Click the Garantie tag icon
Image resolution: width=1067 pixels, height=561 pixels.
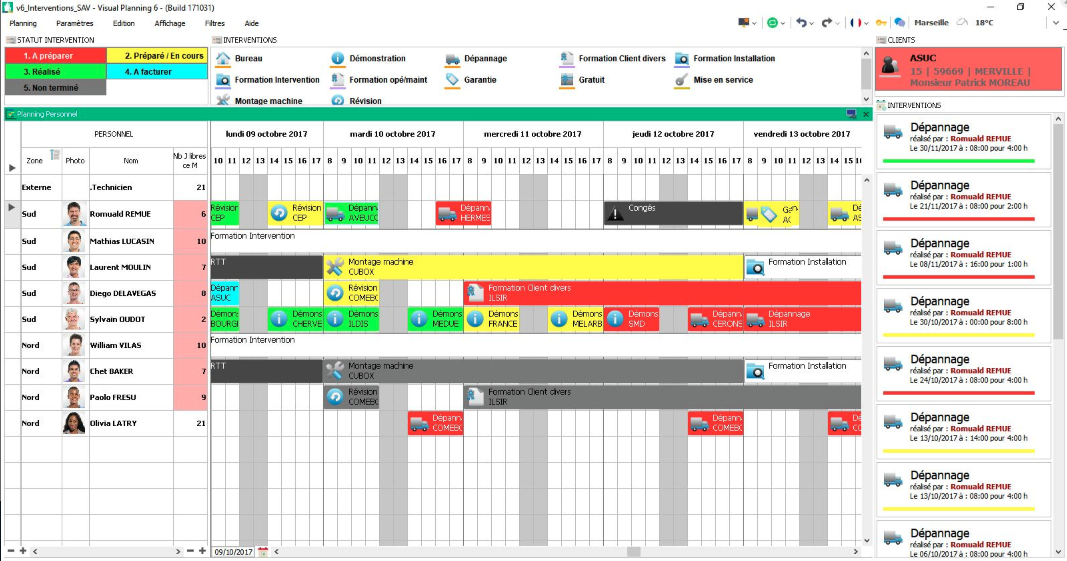pos(453,80)
